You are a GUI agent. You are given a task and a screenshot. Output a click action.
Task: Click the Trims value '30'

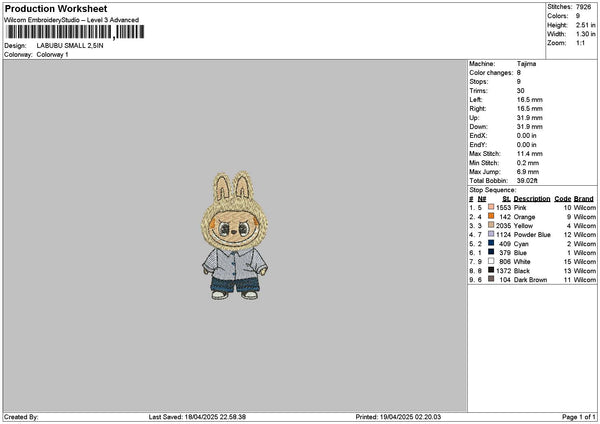[520, 91]
